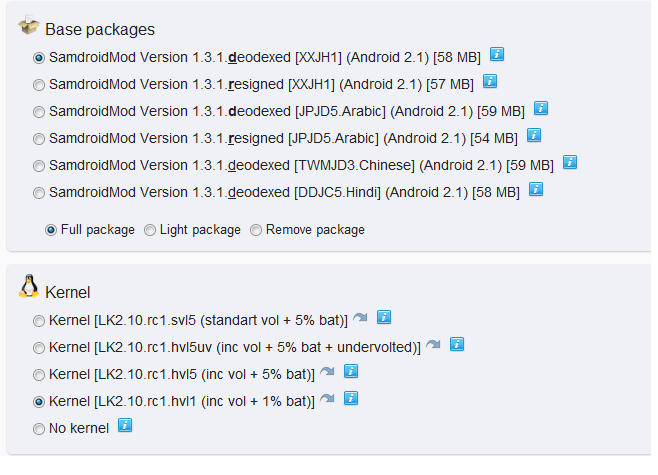This screenshot has height=475, width=658.
Task: Select resigned XXJH1 base package radio
Action: pos(39,85)
